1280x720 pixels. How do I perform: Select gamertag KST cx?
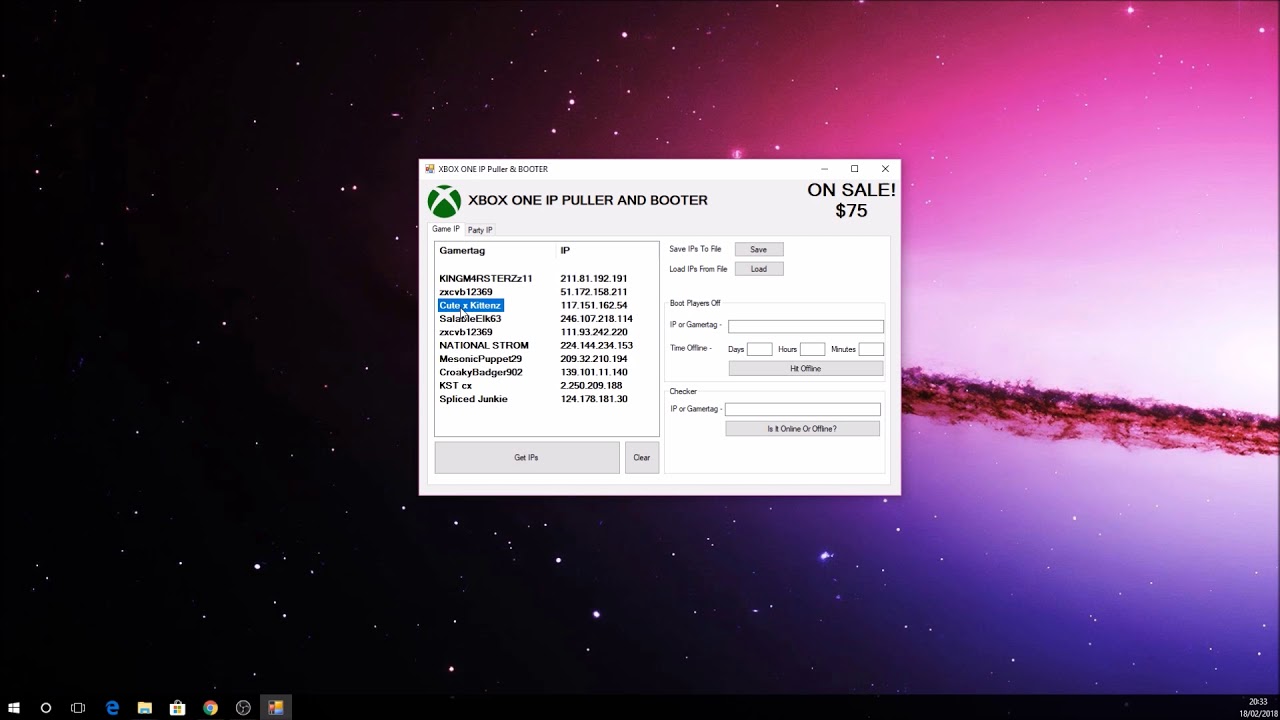coord(455,386)
